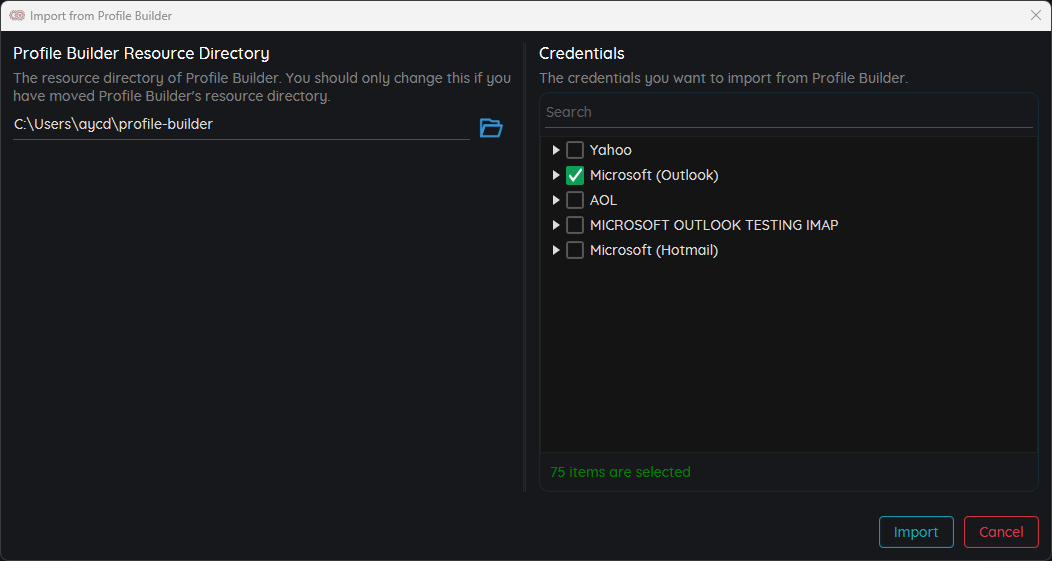
Task: Check the Yahoo checkbox
Action: [x=575, y=150]
